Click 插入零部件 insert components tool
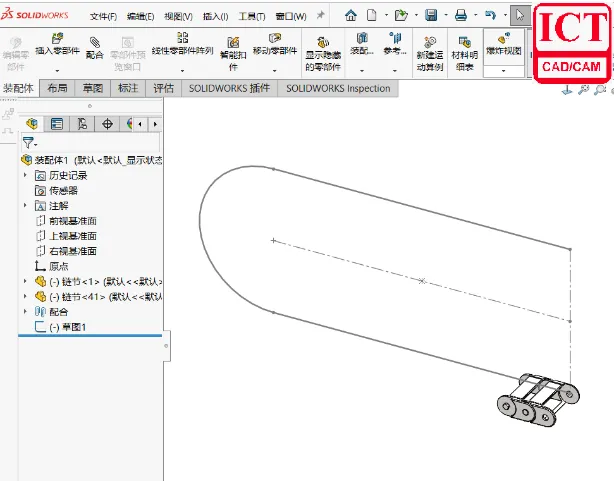Image resolution: width=614 pixels, height=481 pixels. (57, 45)
